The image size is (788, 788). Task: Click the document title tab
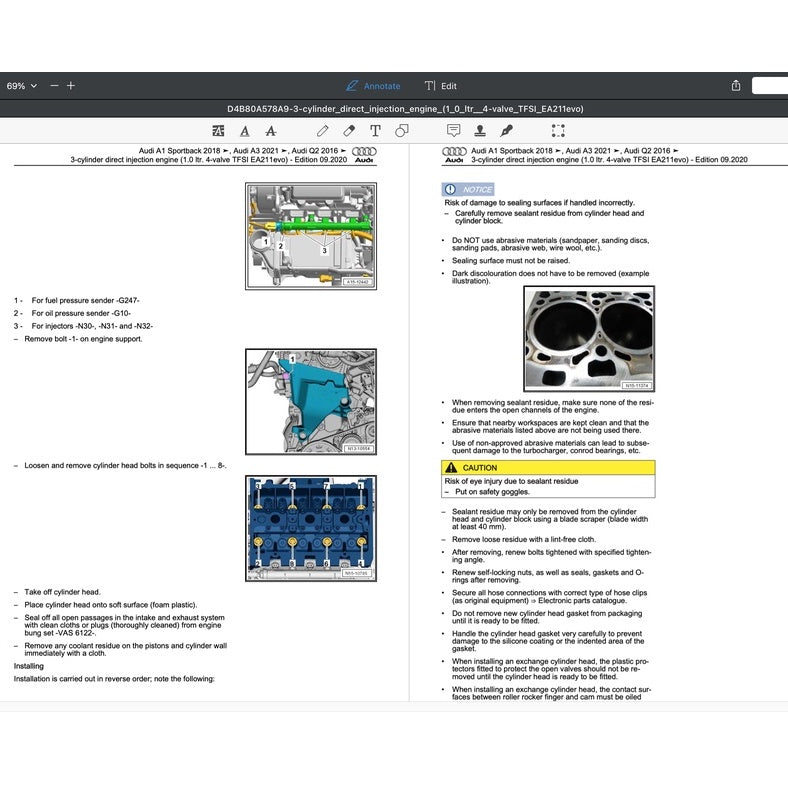[394, 108]
